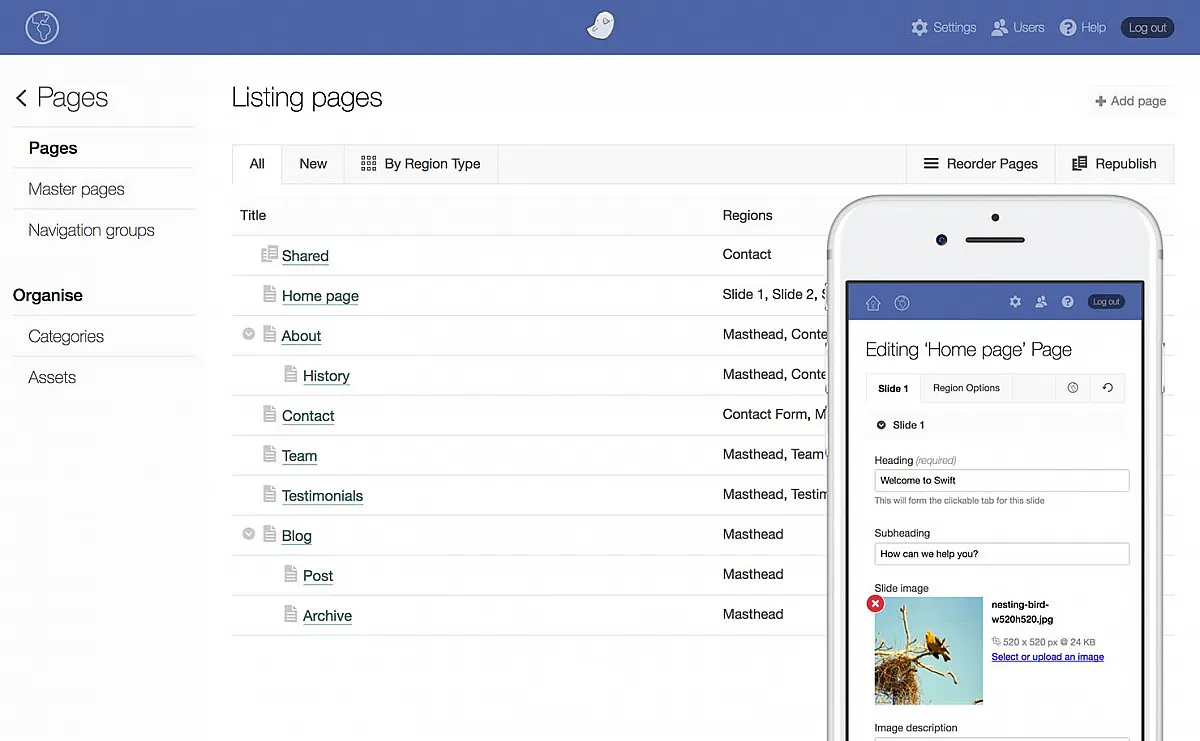Open Settings via the gear icon
Viewport: 1200px width, 741px height.
[x=919, y=28]
